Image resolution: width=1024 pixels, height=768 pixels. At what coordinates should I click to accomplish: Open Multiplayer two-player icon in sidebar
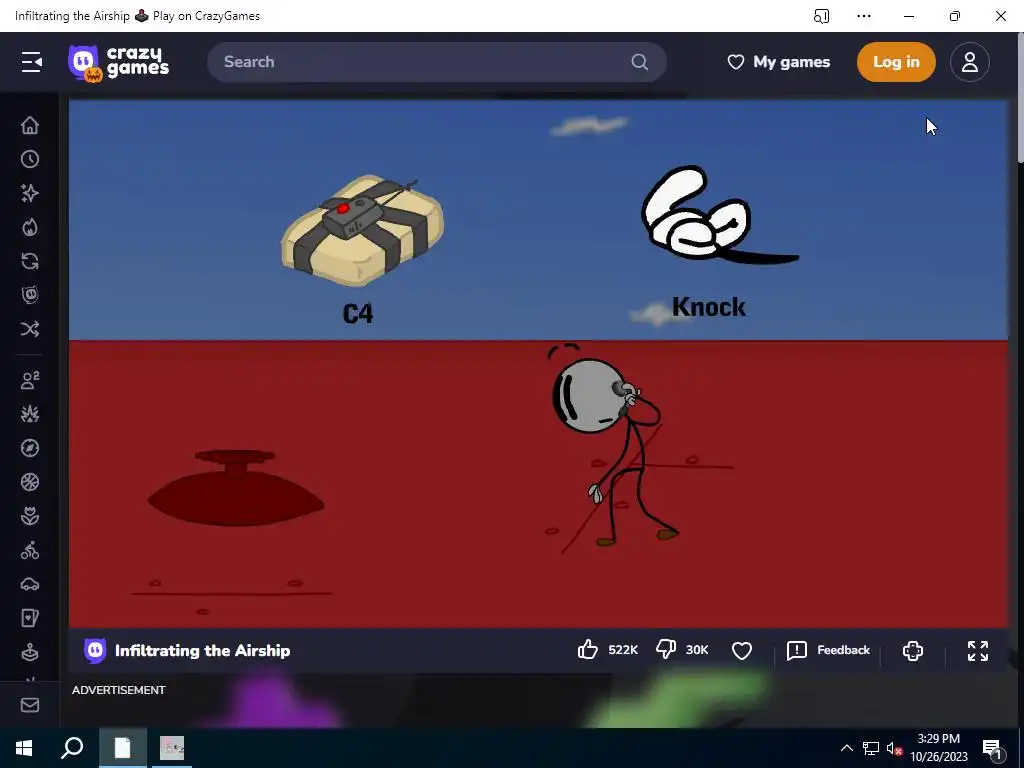click(x=30, y=380)
